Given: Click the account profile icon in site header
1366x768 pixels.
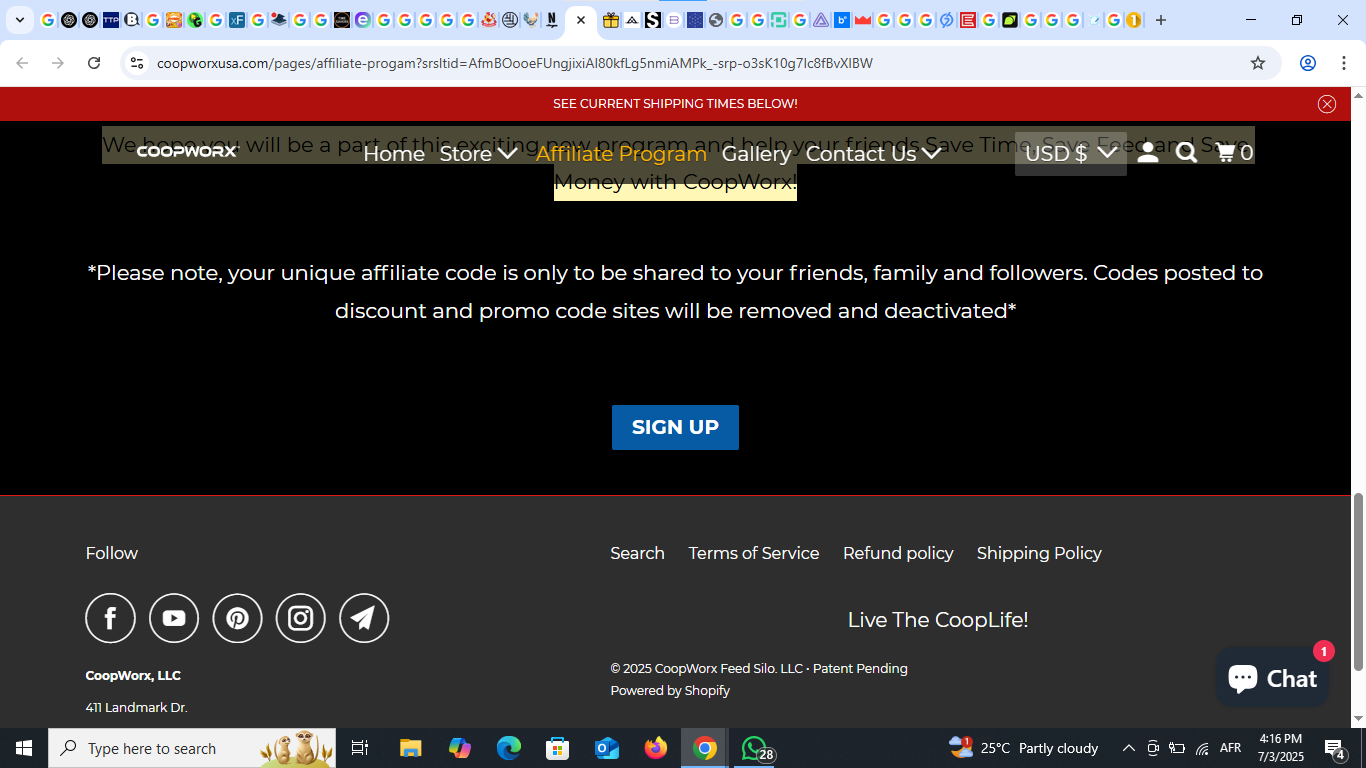Looking at the screenshot, I should click(1148, 153).
